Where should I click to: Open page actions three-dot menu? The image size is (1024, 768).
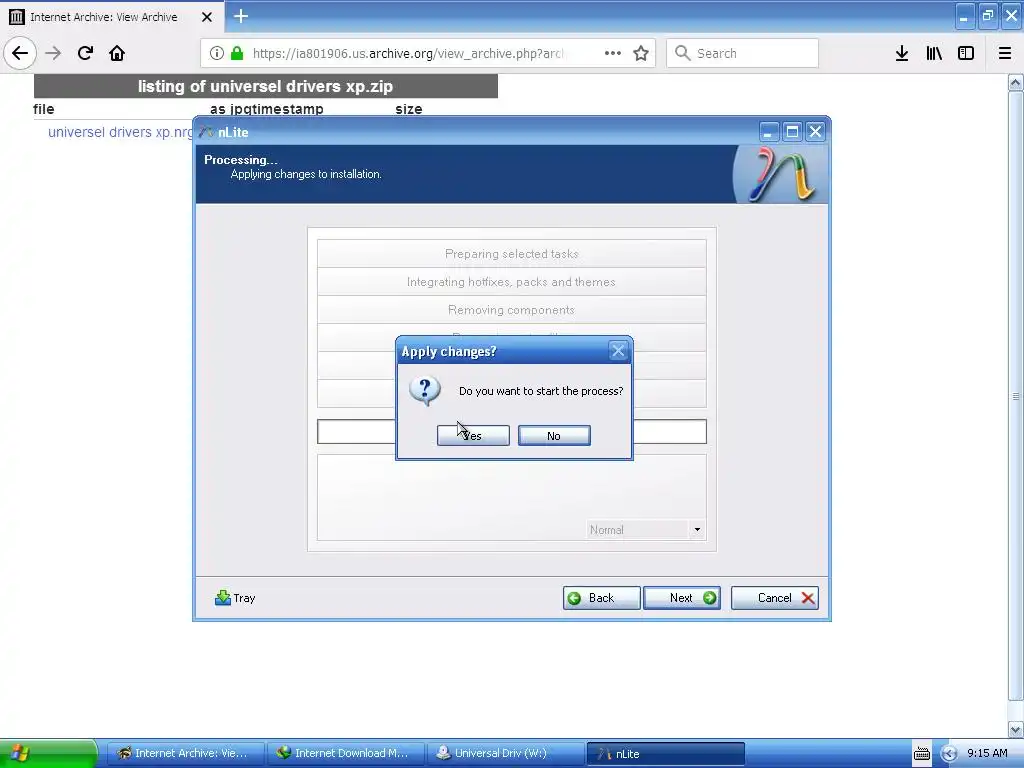[613, 53]
